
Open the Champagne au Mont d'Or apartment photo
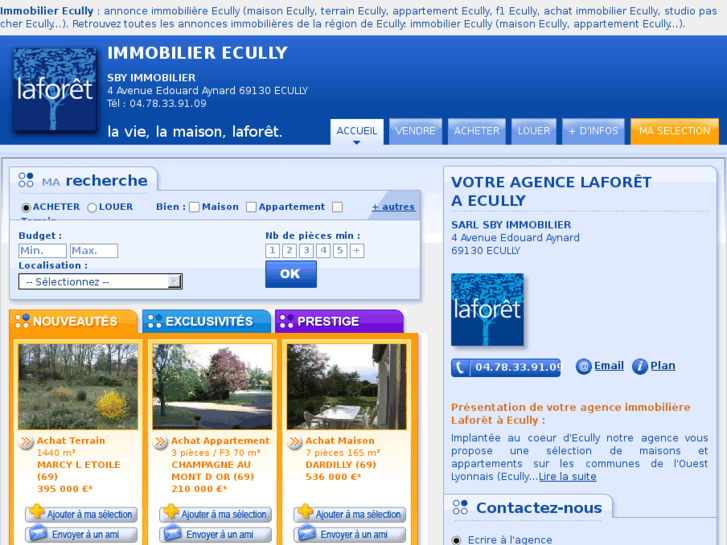tap(212, 386)
